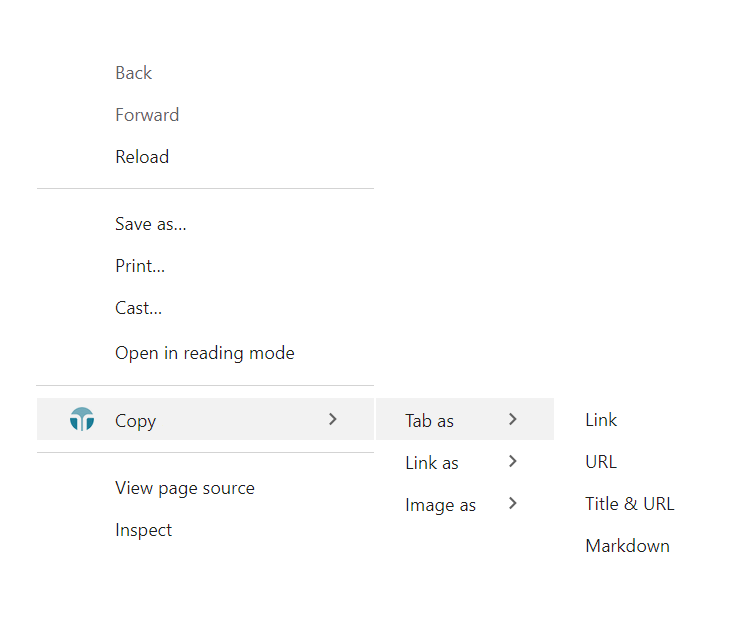Screen dimensions: 756x625
Task: Expand the Tab as submenu chevron
Action: [x=513, y=420]
